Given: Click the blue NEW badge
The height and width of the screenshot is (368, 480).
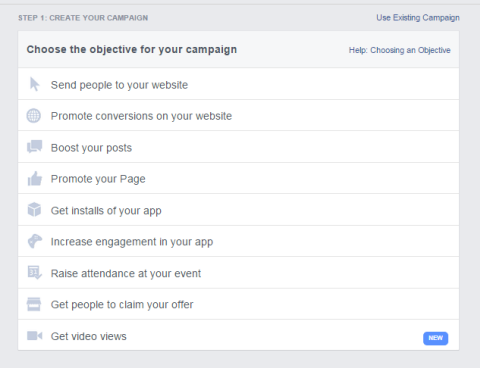Looking at the screenshot, I should (x=435, y=338).
